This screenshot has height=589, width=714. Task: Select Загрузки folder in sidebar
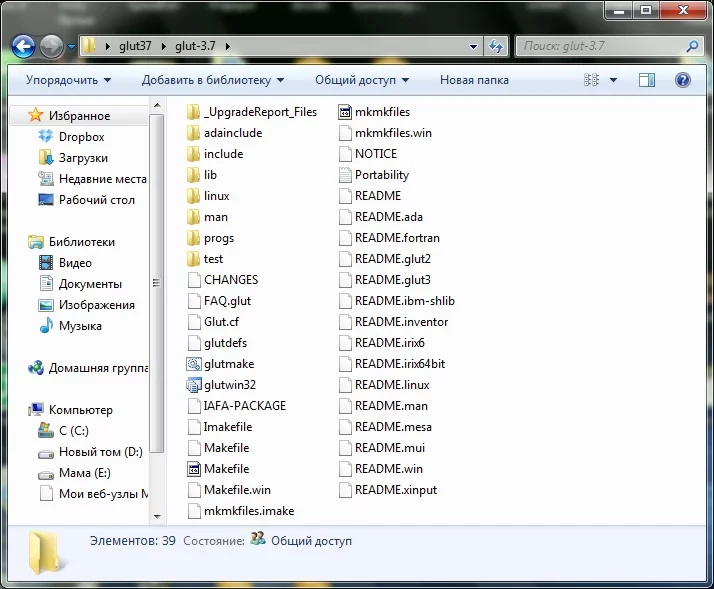coord(83,158)
